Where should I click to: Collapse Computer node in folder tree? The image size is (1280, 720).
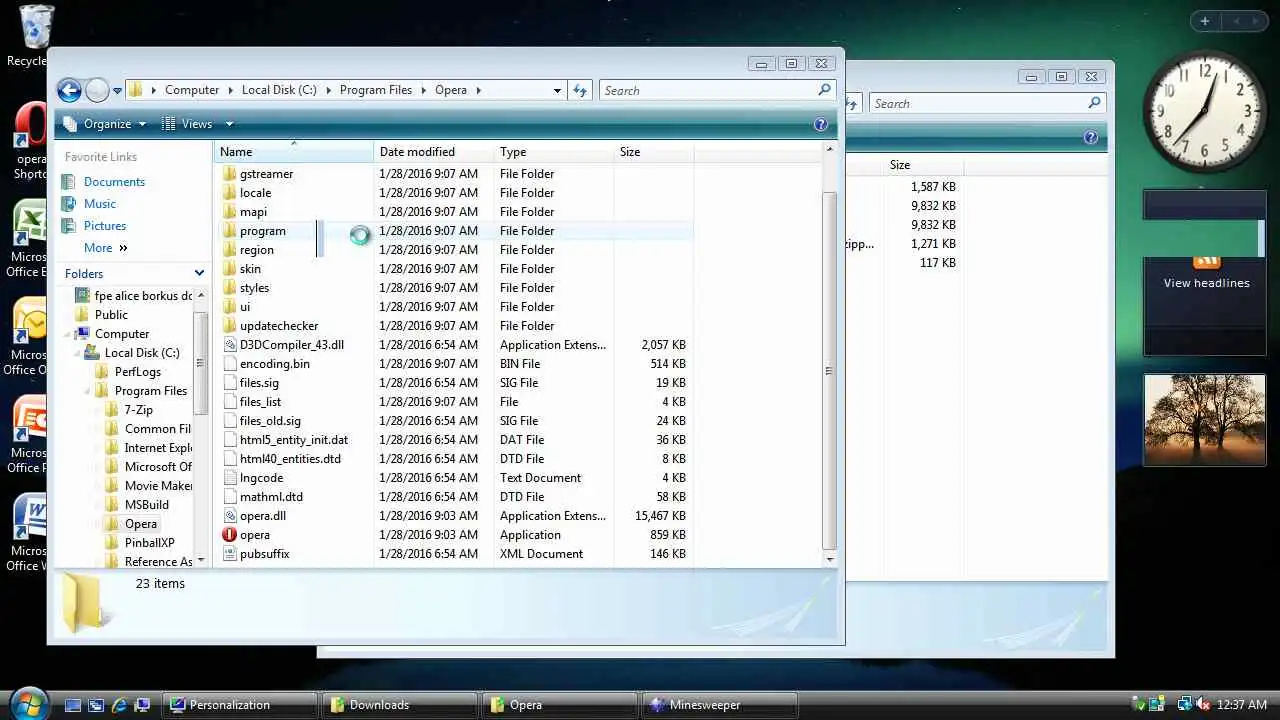point(68,334)
